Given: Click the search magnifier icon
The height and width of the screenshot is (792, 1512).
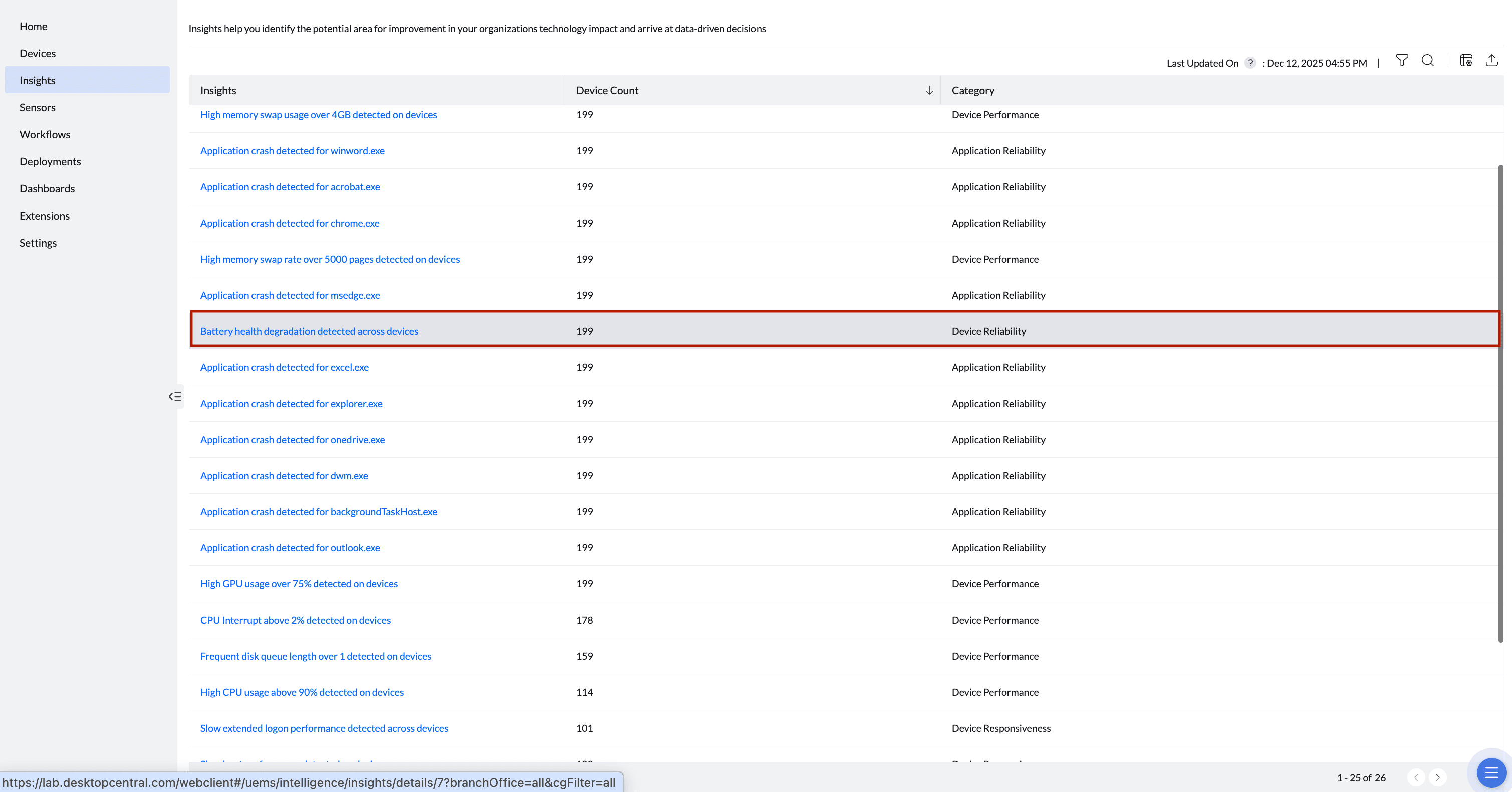Looking at the screenshot, I should (1427, 61).
